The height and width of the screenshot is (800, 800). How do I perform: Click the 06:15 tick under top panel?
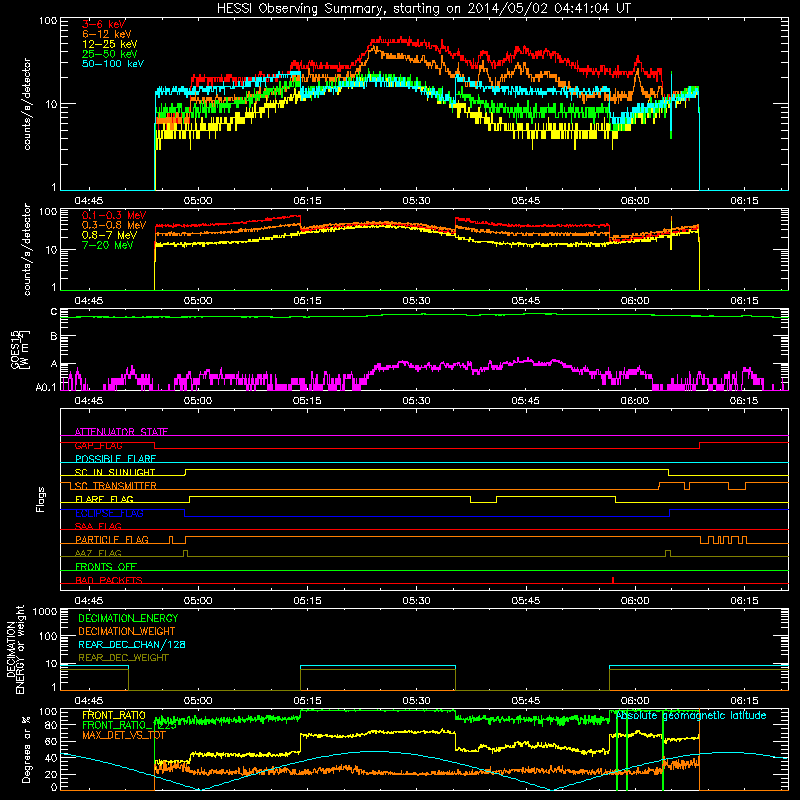pyautogui.click(x=744, y=201)
